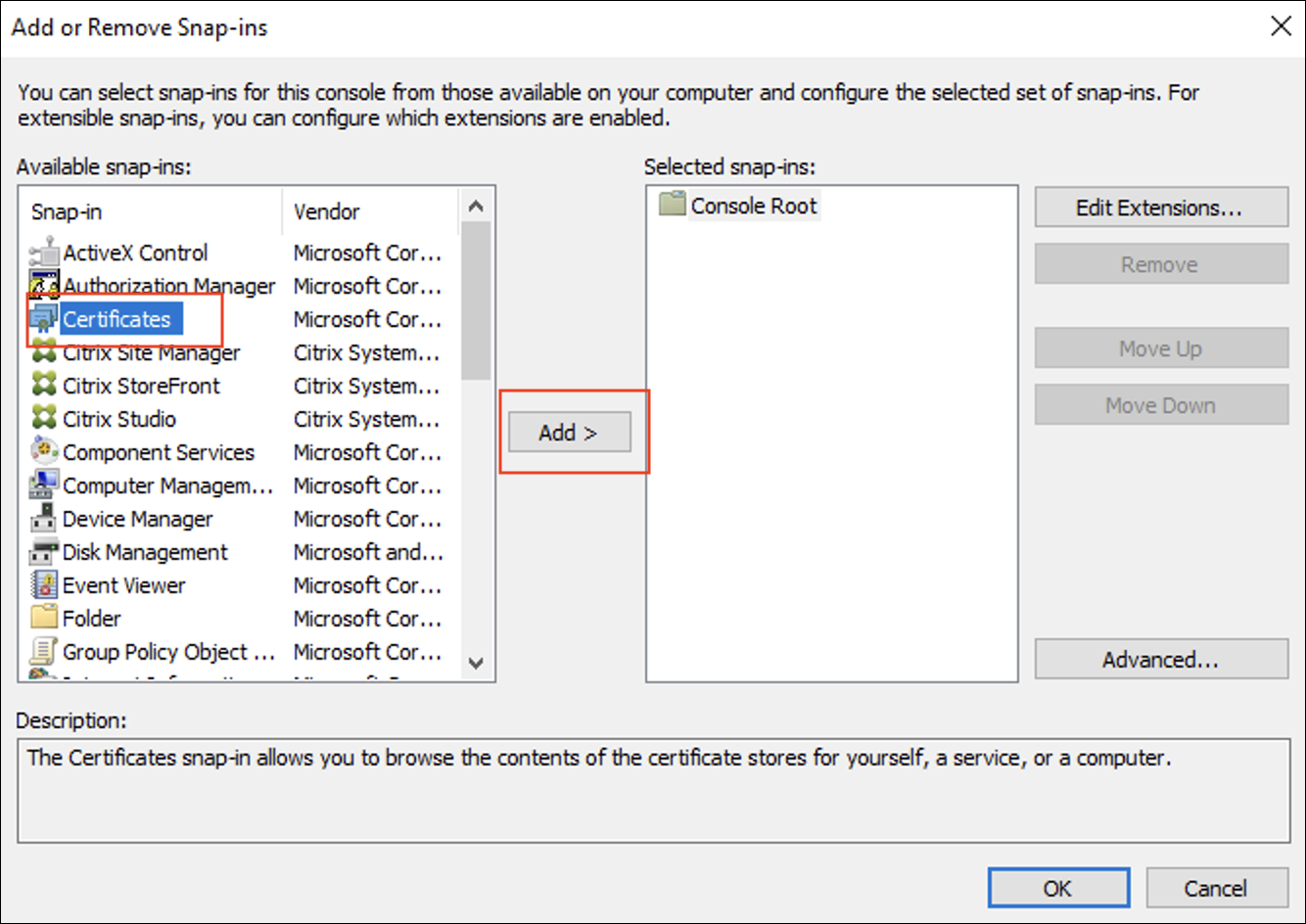The image size is (1306, 924).
Task: Open Edit Extensions dialog
Action: (1160, 208)
